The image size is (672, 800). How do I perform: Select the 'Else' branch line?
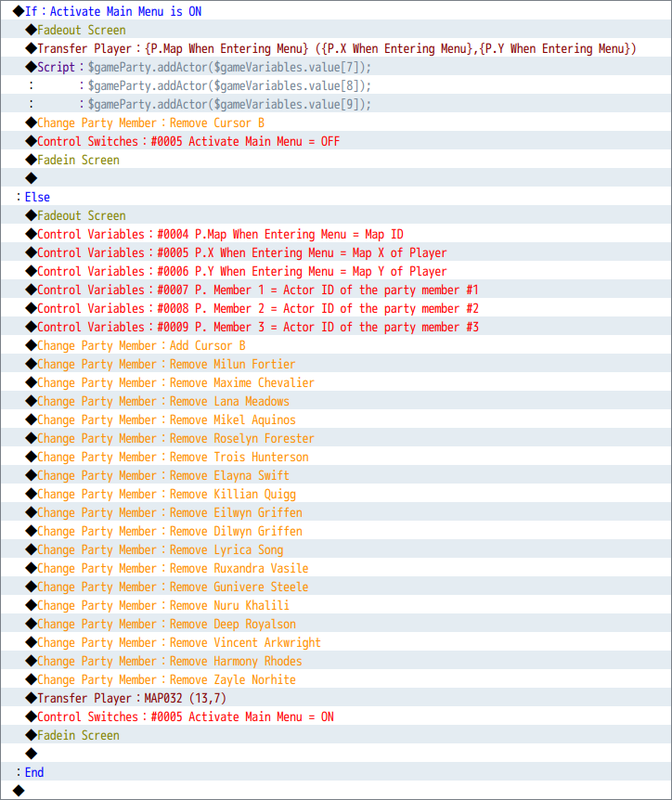click(37, 197)
